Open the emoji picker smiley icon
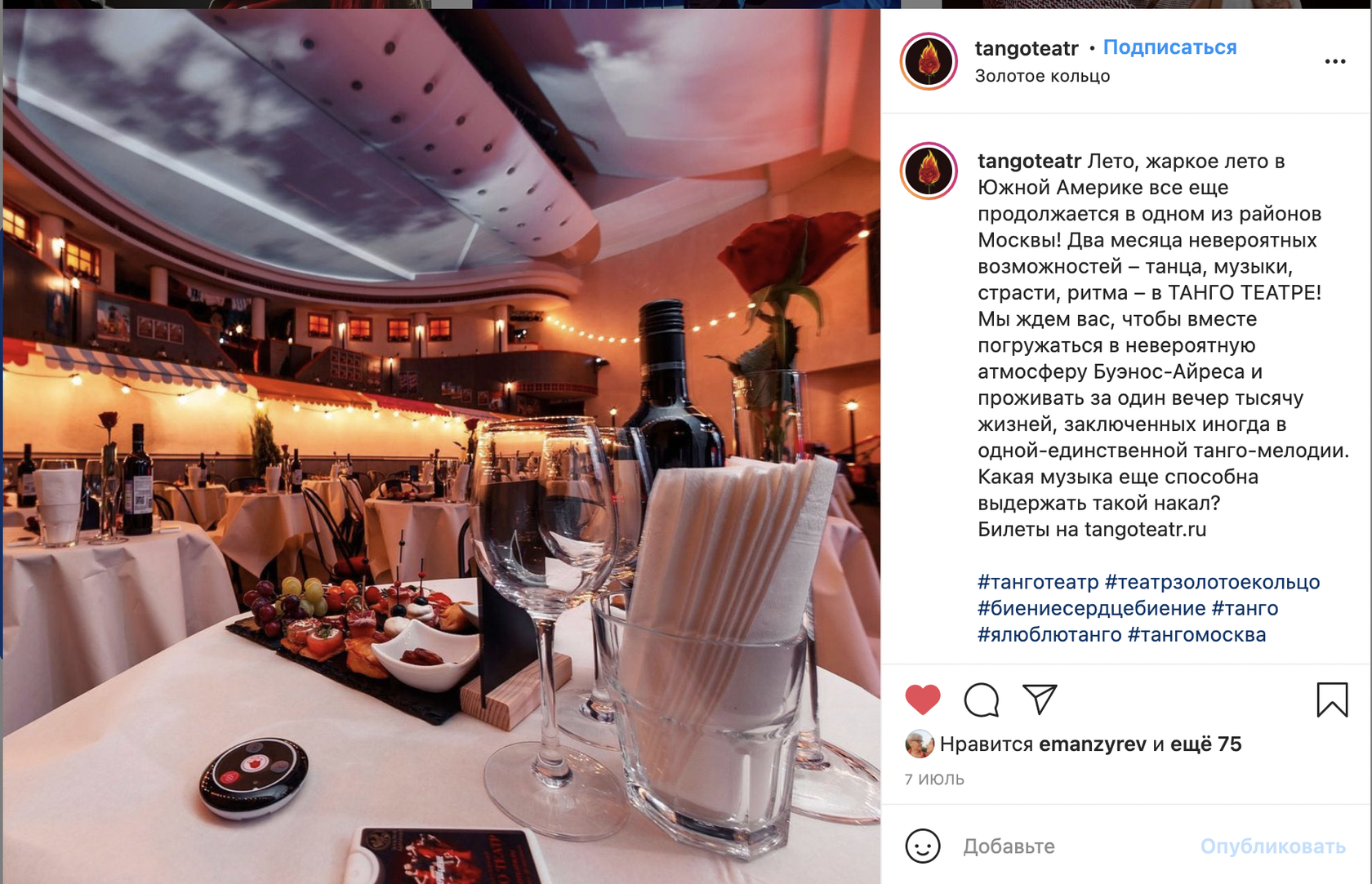The width and height of the screenshot is (1372, 884). click(x=923, y=846)
